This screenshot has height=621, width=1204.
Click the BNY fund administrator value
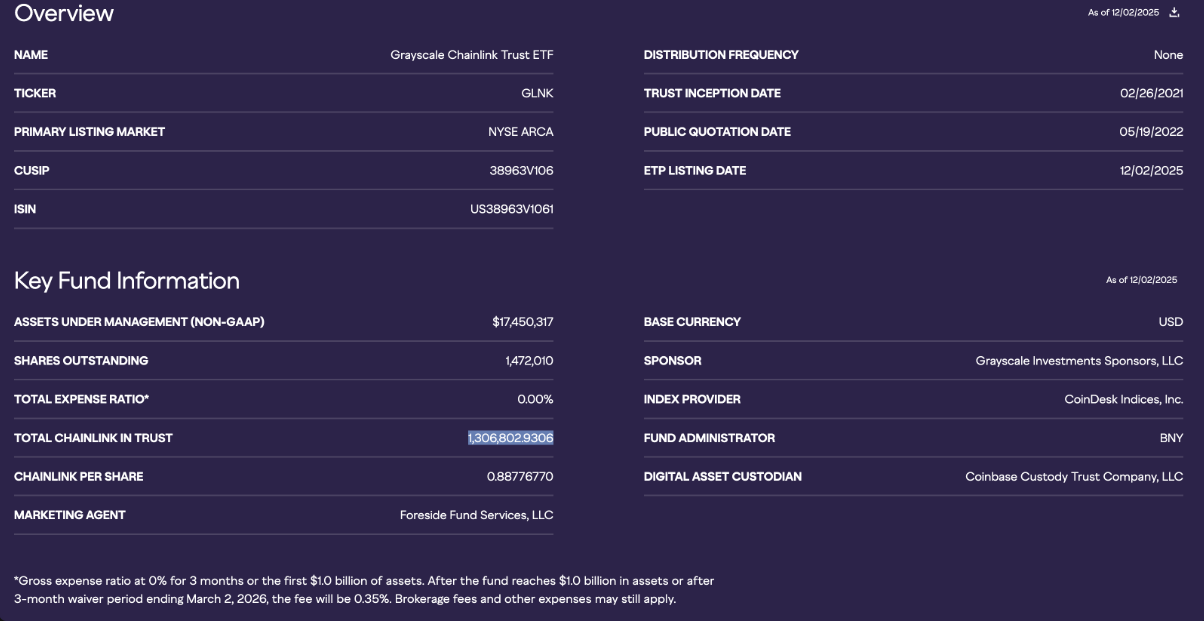pos(1172,438)
